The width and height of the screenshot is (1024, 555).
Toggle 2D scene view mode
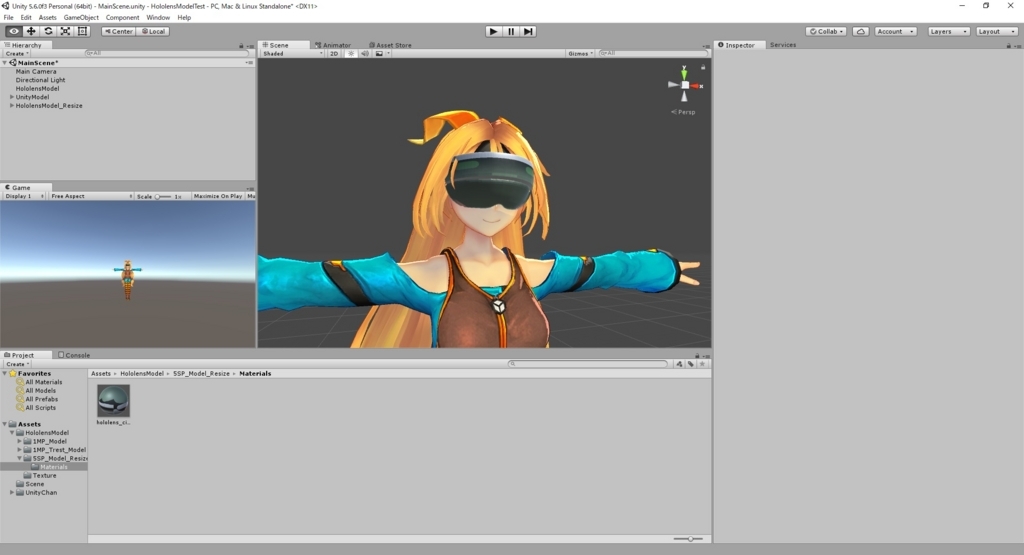(x=334, y=54)
